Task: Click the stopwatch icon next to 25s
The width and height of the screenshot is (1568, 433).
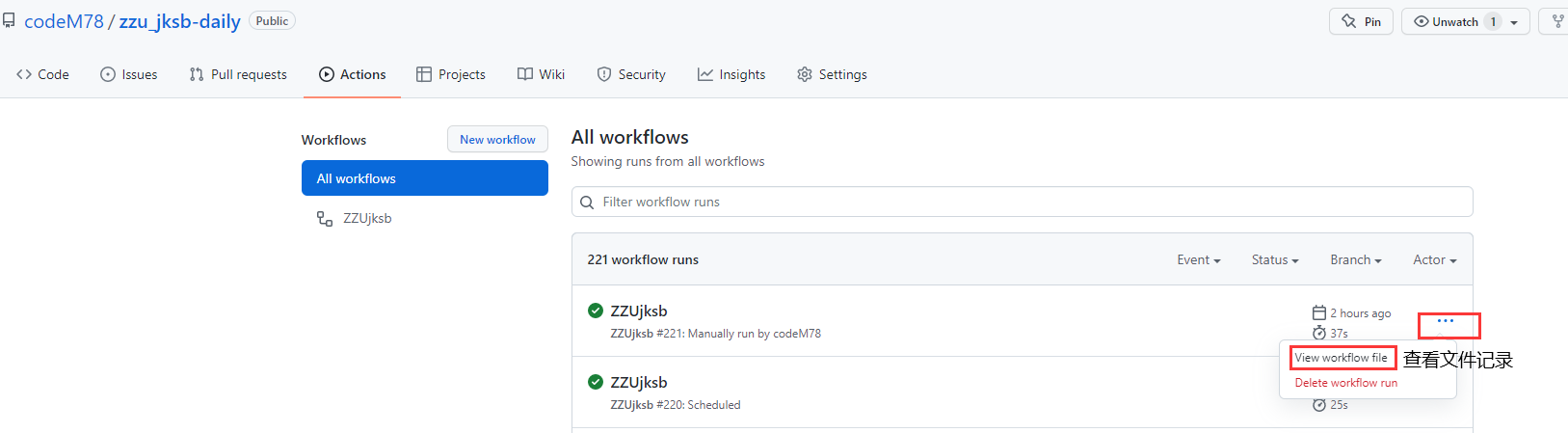Action: [1319, 405]
